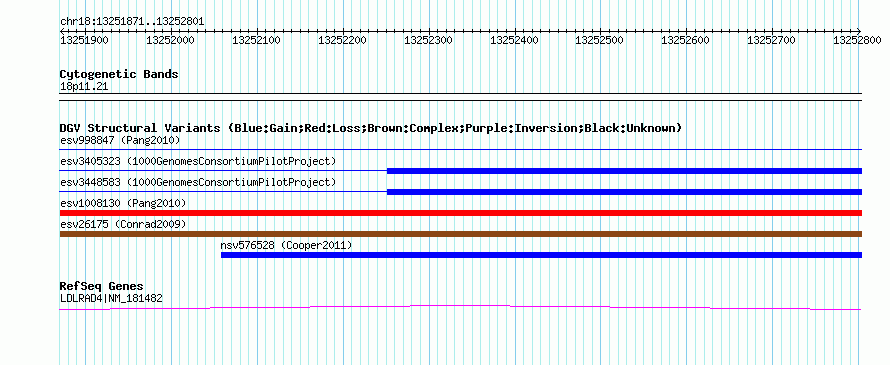Click the Cytogenetic Bands track title
890x365 pixels.
pos(119,74)
